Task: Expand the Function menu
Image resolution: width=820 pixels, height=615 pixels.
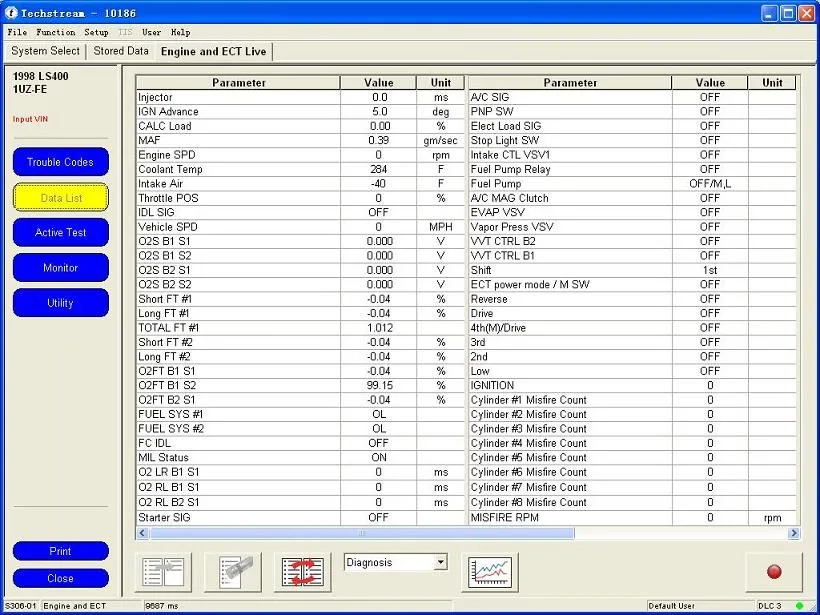Action: click(x=55, y=31)
